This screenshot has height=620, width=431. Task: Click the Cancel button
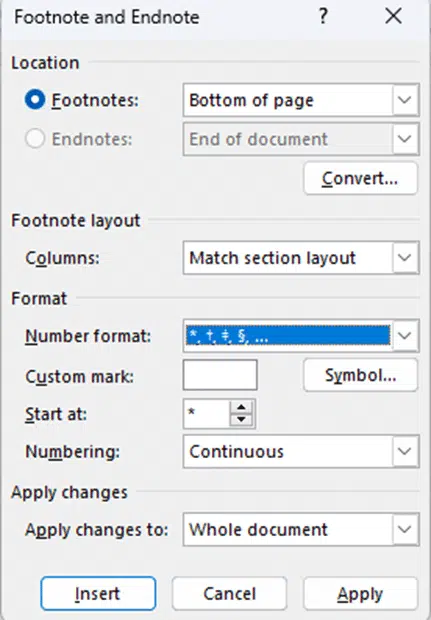(x=229, y=594)
